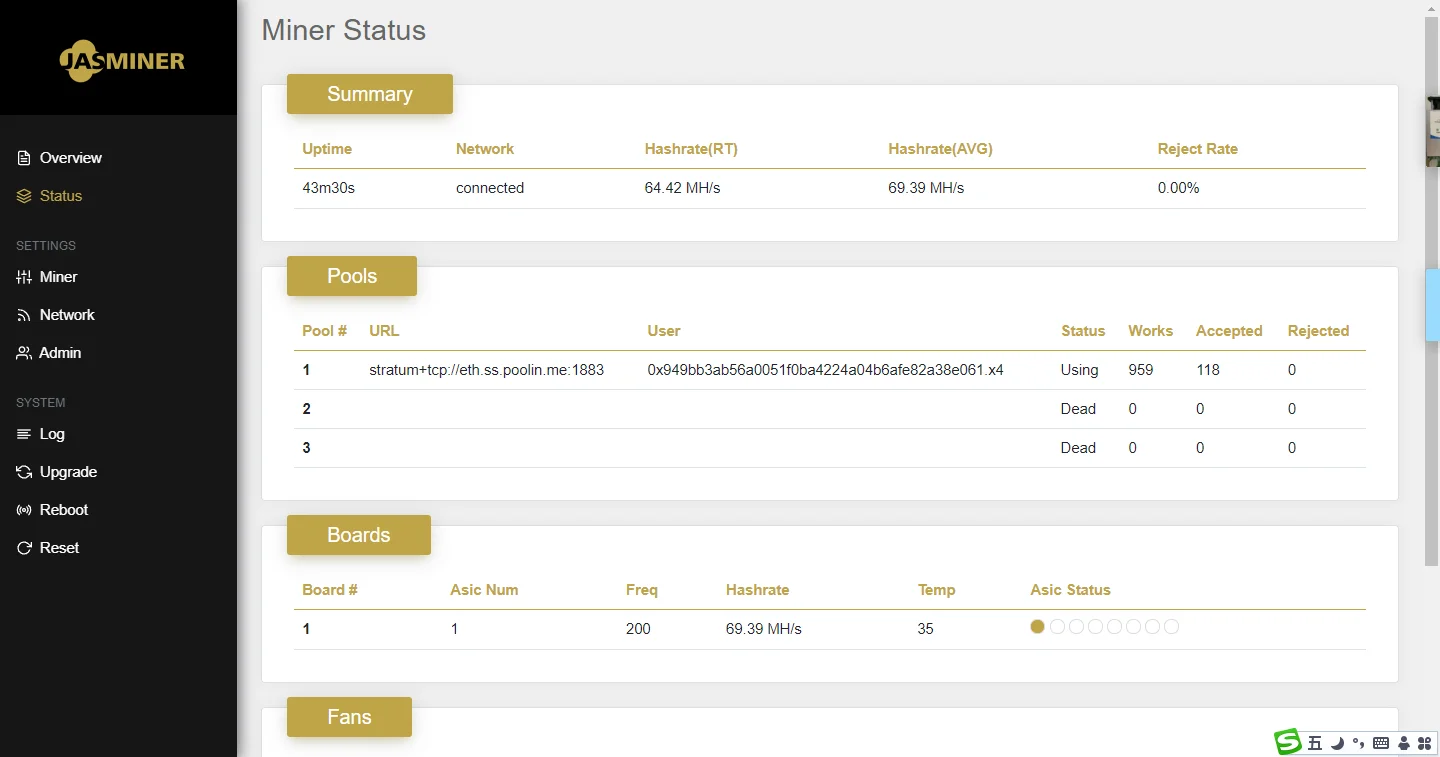Click the Log lines icon in sidebar
Image resolution: width=1440 pixels, height=757 pixels.
24,434
